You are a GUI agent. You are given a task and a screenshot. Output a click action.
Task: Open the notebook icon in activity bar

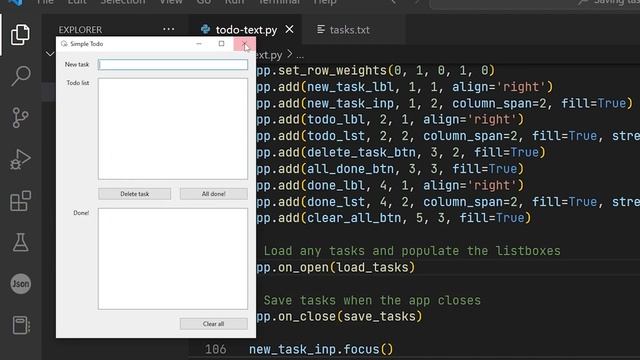pos(20,325)
